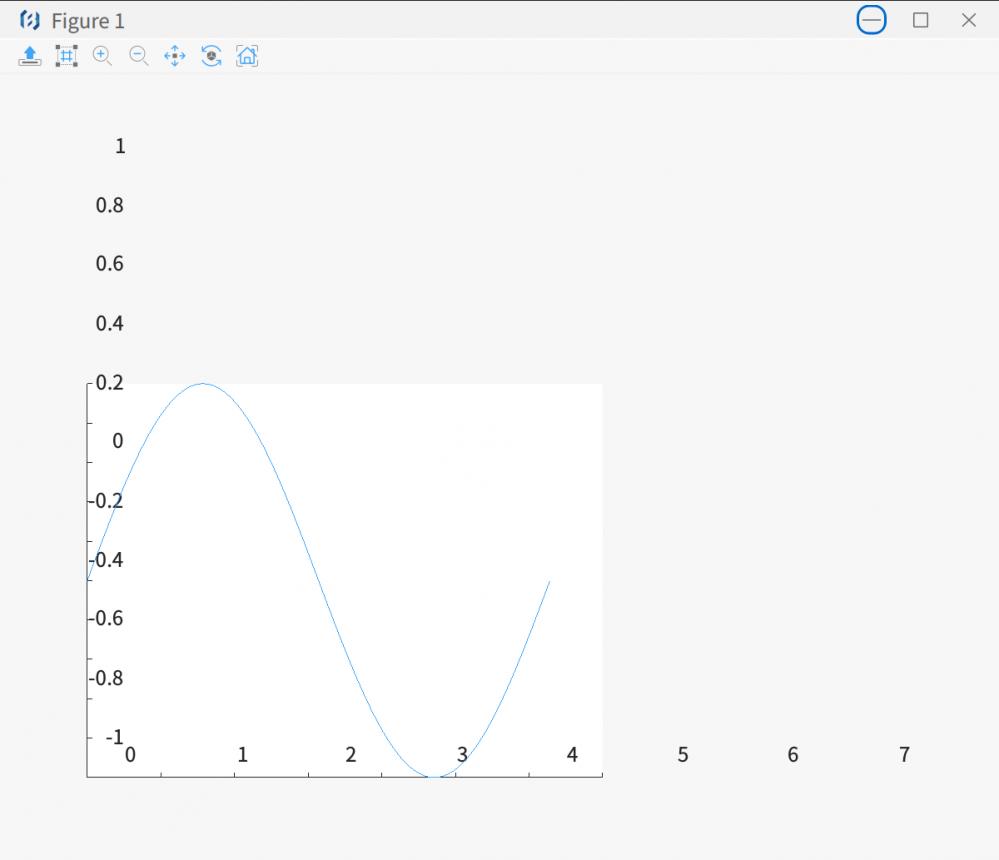Reset the view with the home icon
999x860 pixels.
pos(247,56)
